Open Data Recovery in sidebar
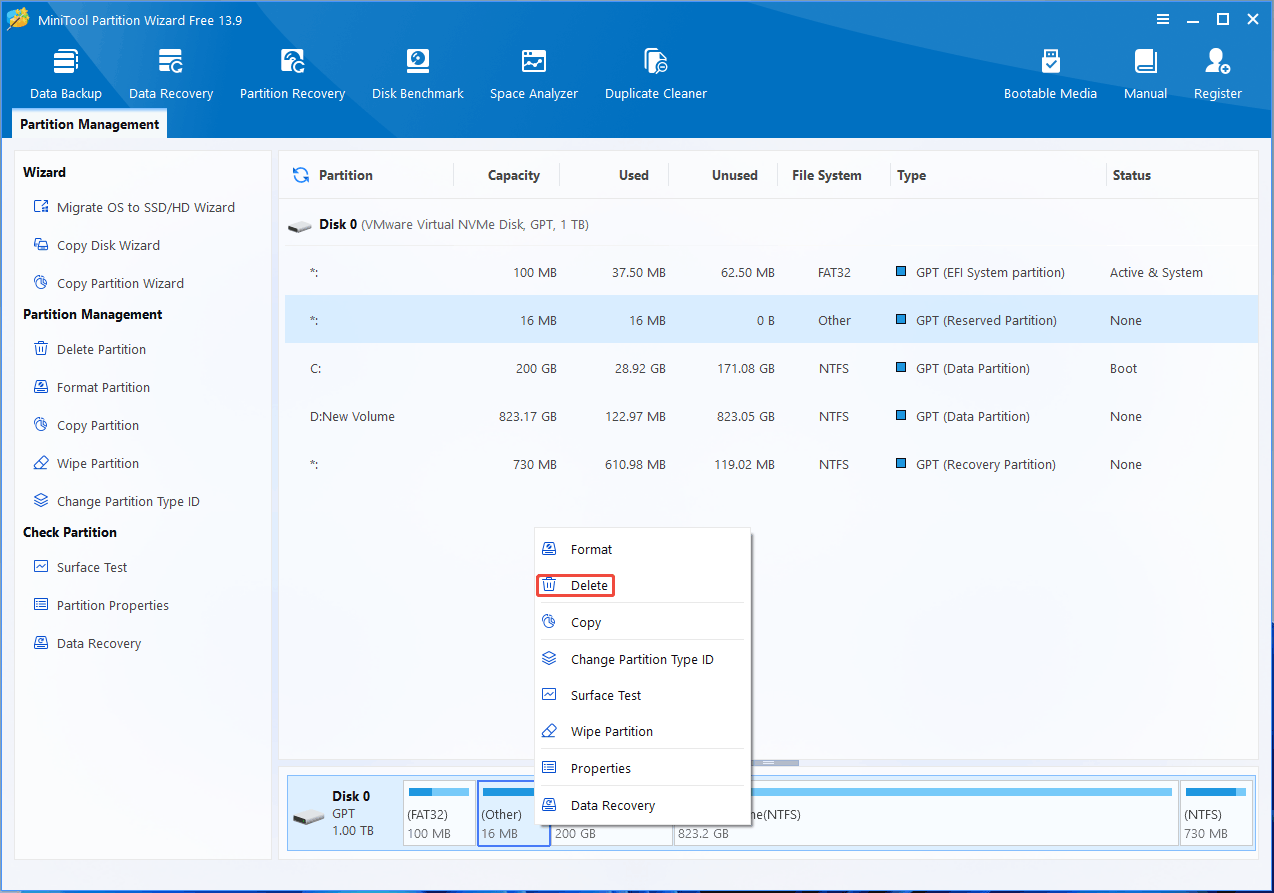The image size is (1274, 893). tap(87, 643)
